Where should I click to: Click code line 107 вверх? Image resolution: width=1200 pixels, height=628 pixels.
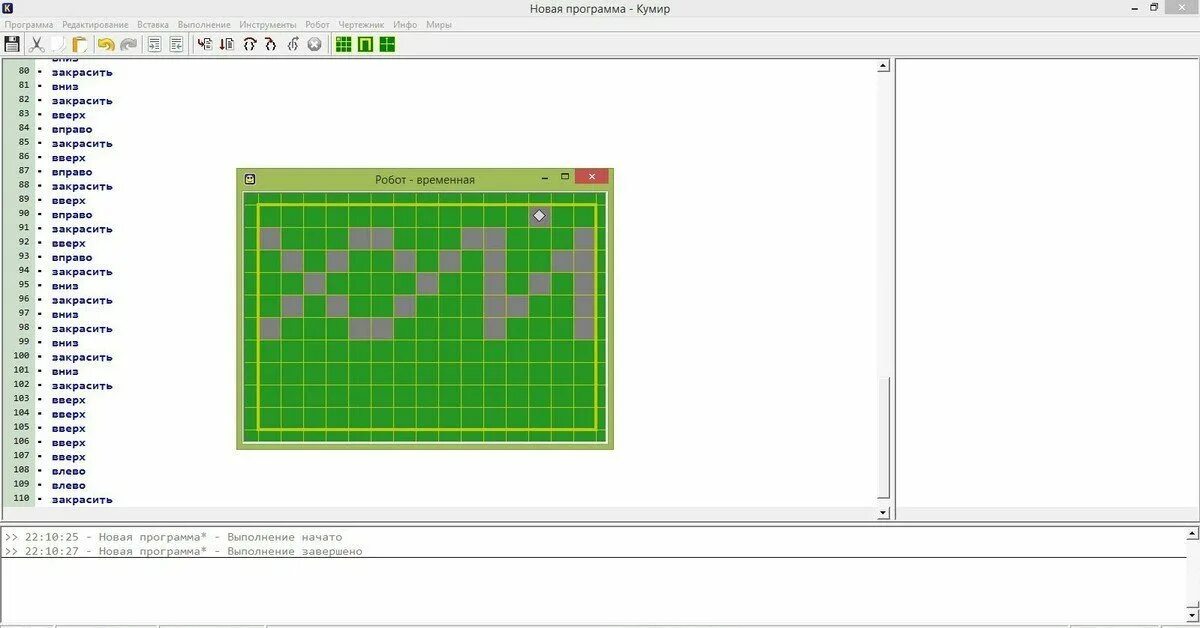[x=69, y=457]
